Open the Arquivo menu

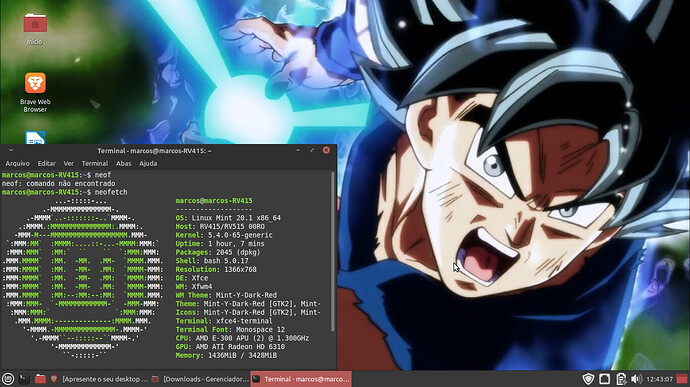(x=18, y=163)
